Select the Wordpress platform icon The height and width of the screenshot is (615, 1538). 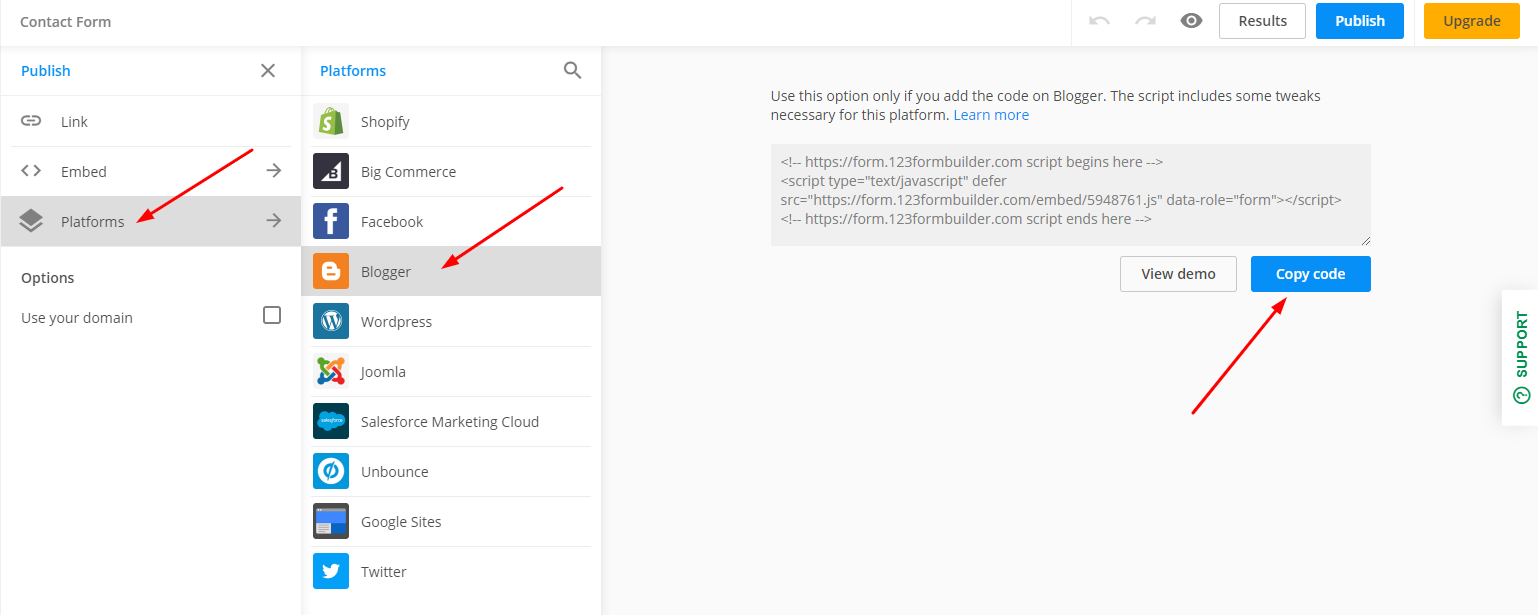coord(331,321)
